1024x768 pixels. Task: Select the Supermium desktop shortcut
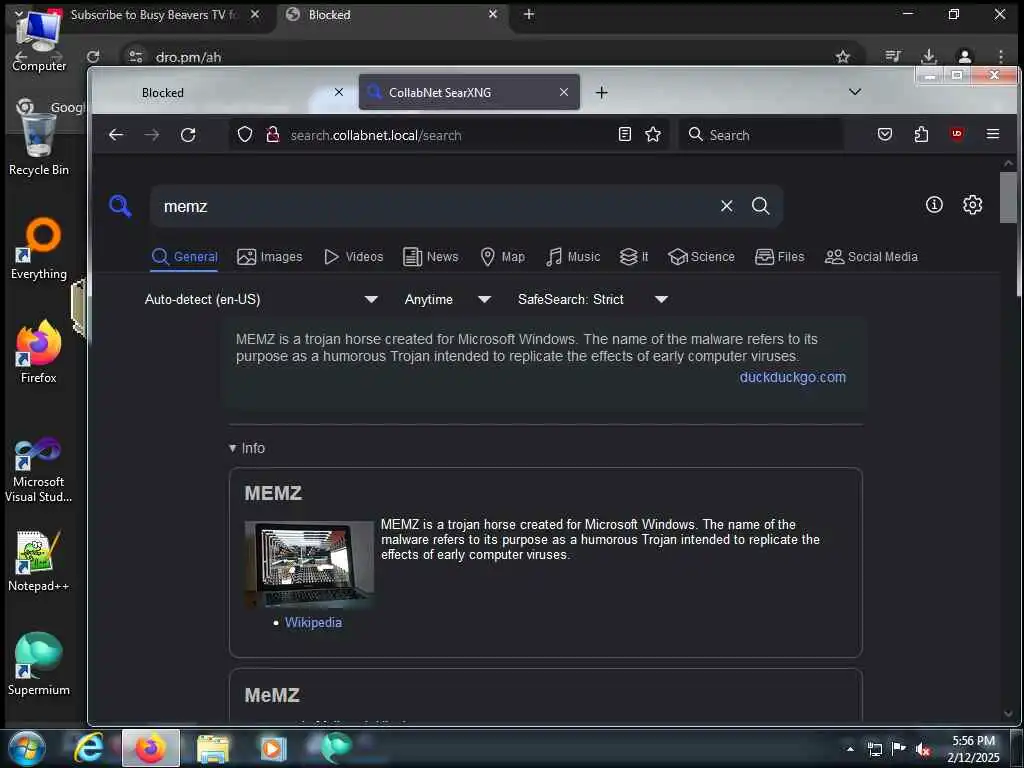(39, 665)
